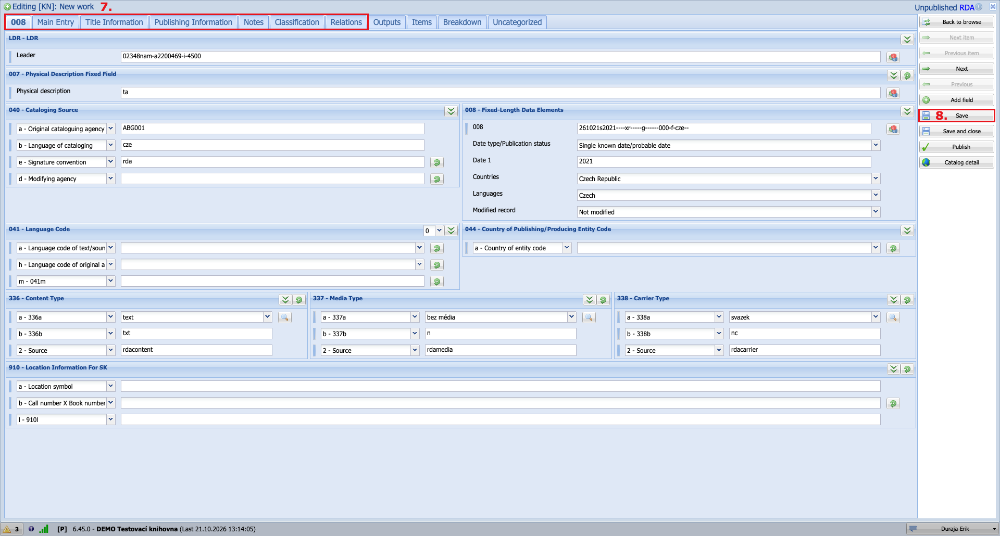Collapse the 007 Physical Description Fixed Field section
Viewport: 1000px width, 536px height.
pyautogui.click(x=894, y=75)
